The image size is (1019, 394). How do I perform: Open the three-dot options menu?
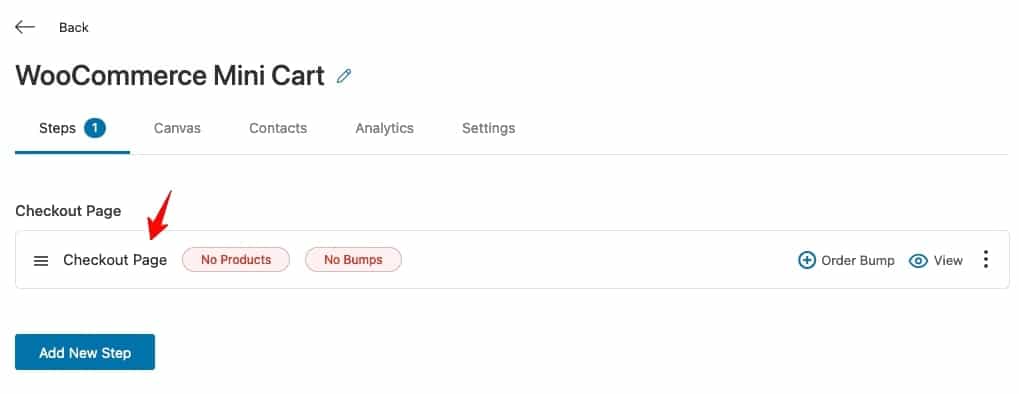click(986, 259)
